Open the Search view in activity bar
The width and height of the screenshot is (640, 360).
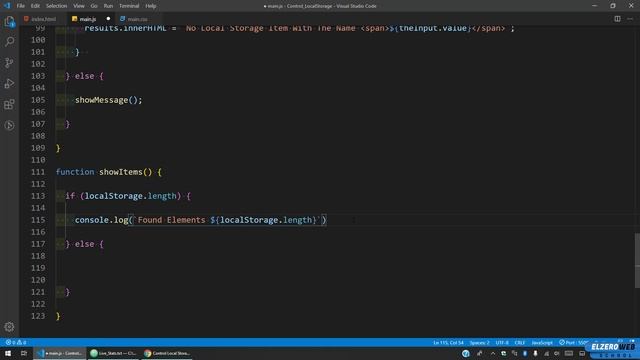9,42
